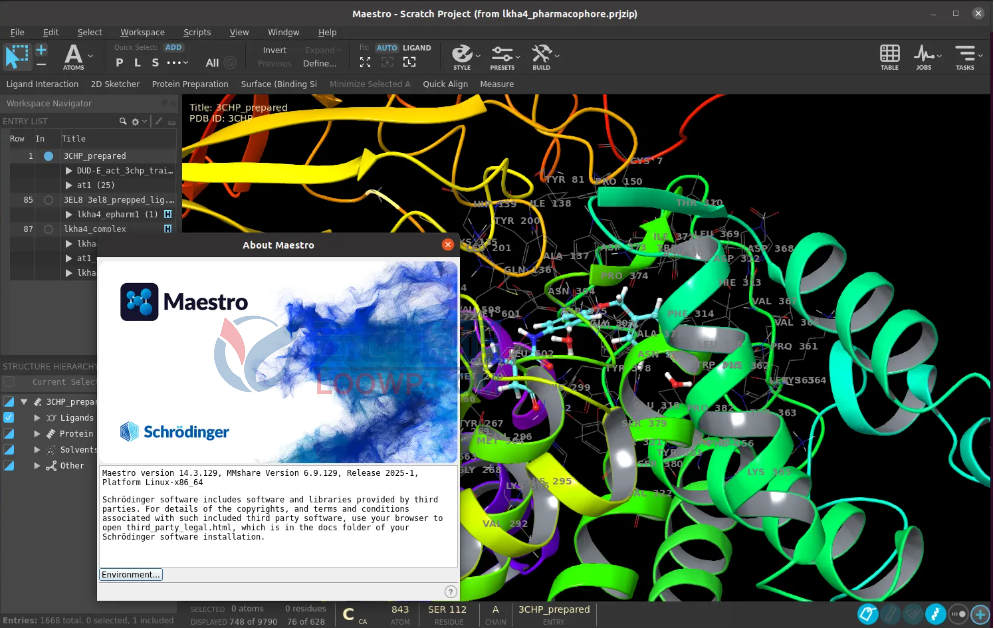Viewport: 994px width, 629px height.
Task: Select All atoms button
Action: (212, 63)
